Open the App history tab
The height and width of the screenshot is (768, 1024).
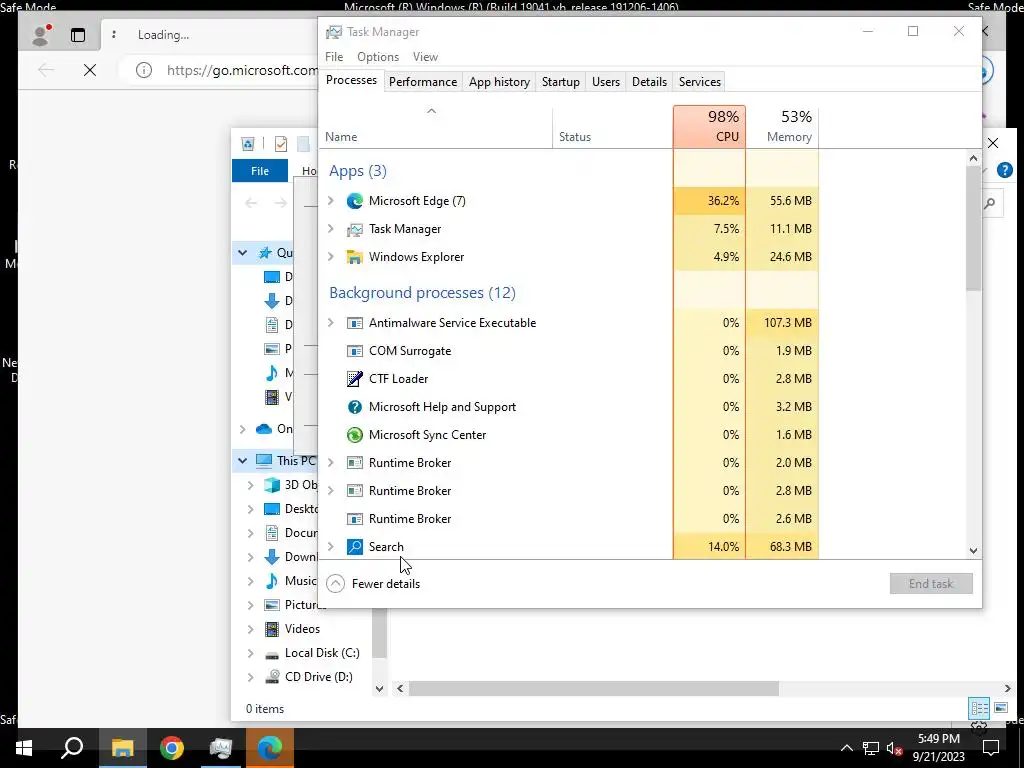[x=499, y=82]
